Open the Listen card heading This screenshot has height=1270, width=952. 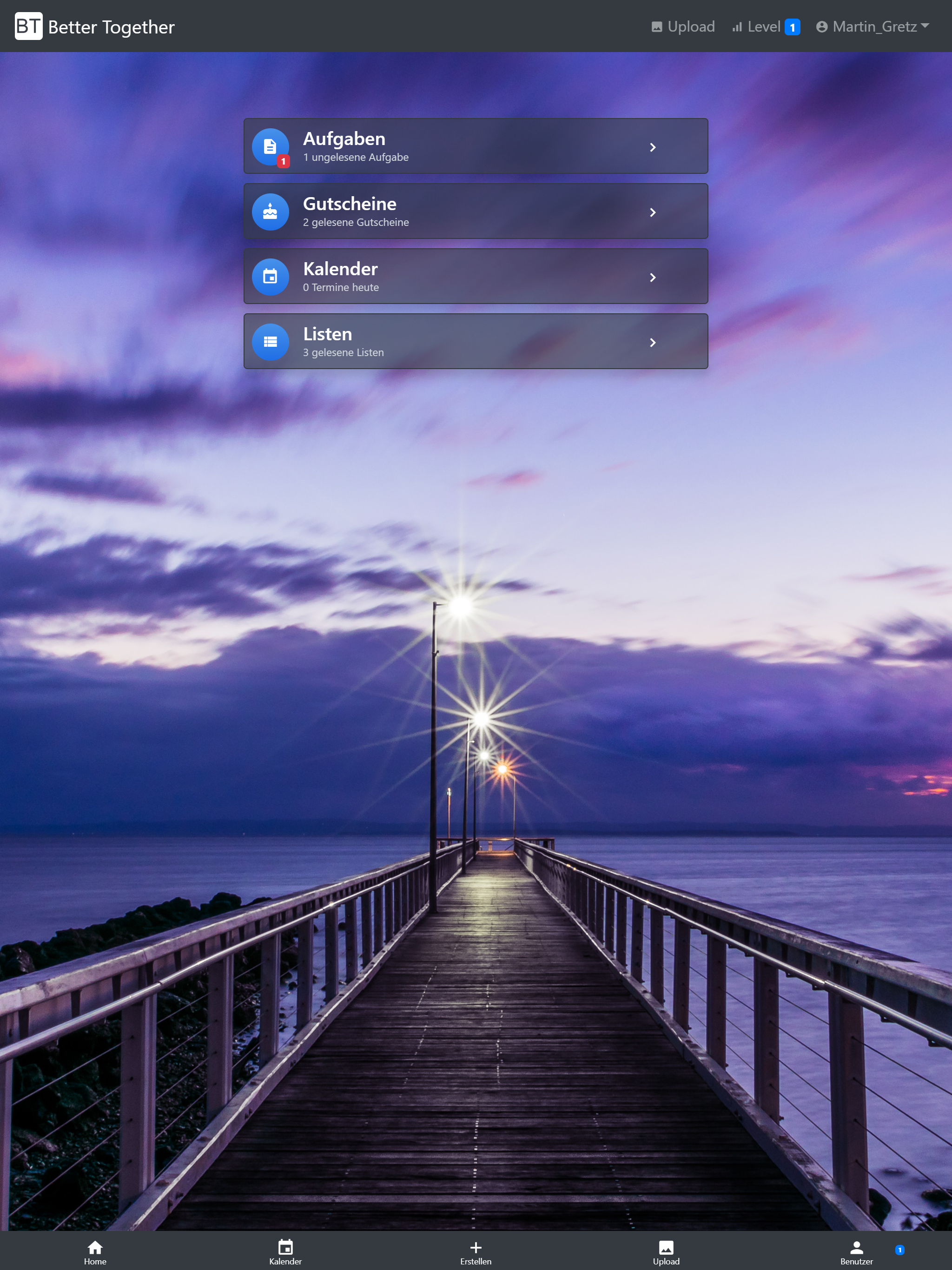(x=327, y=334)
